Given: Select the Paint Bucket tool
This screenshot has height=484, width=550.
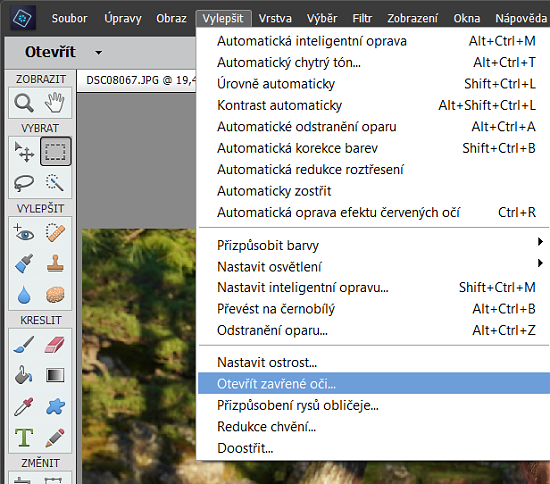Looking at the screenshot, I should click(x=24, y=375).
